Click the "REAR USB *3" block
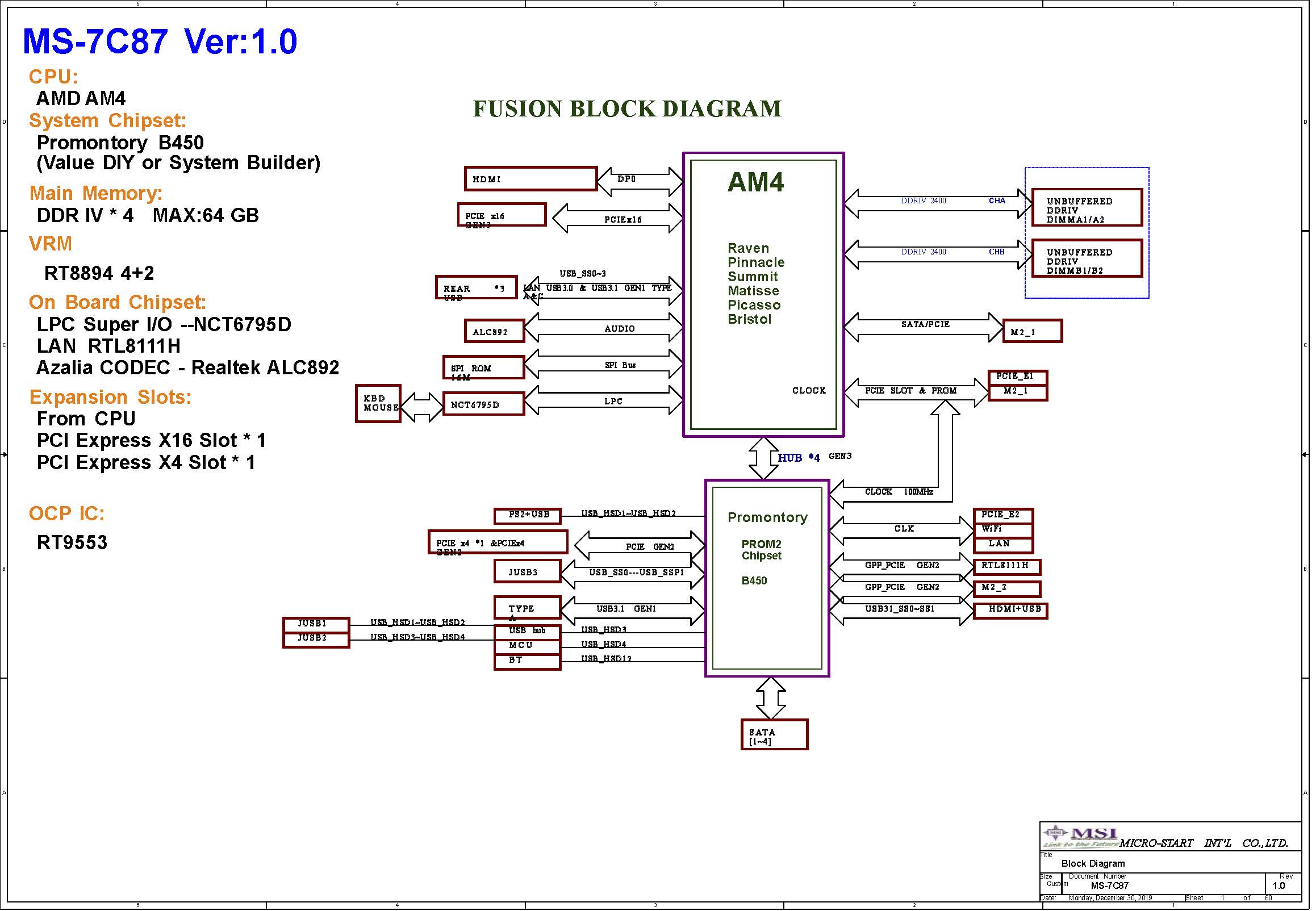 [x=476, y=288]
